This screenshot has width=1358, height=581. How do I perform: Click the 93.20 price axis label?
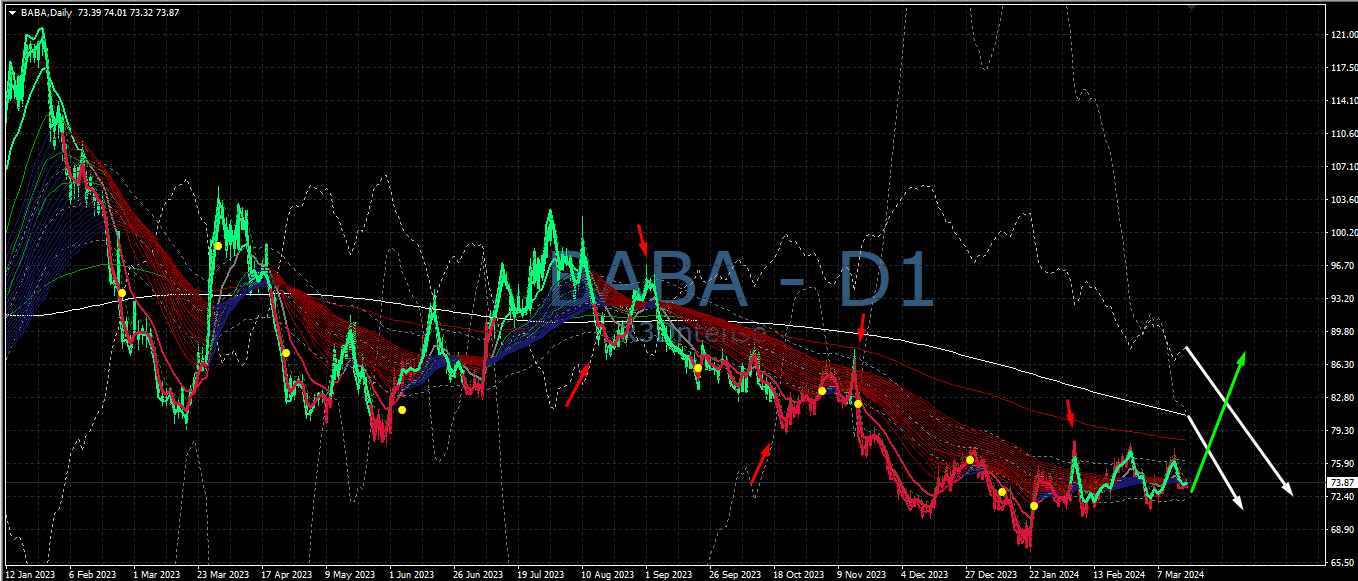pyautogui.click(x=1343, y=299)
